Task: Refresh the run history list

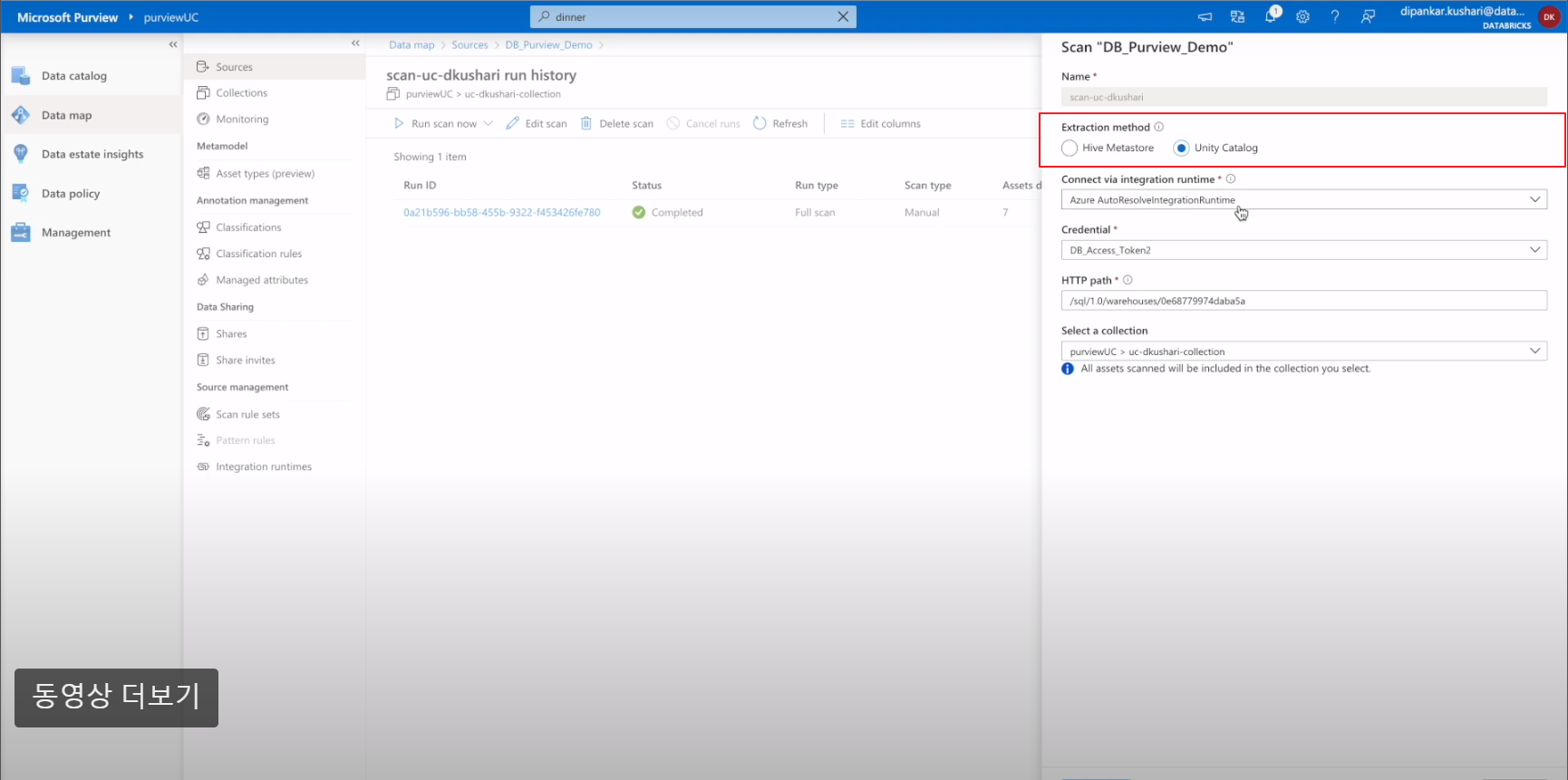Action: click(x=780, y=123)
